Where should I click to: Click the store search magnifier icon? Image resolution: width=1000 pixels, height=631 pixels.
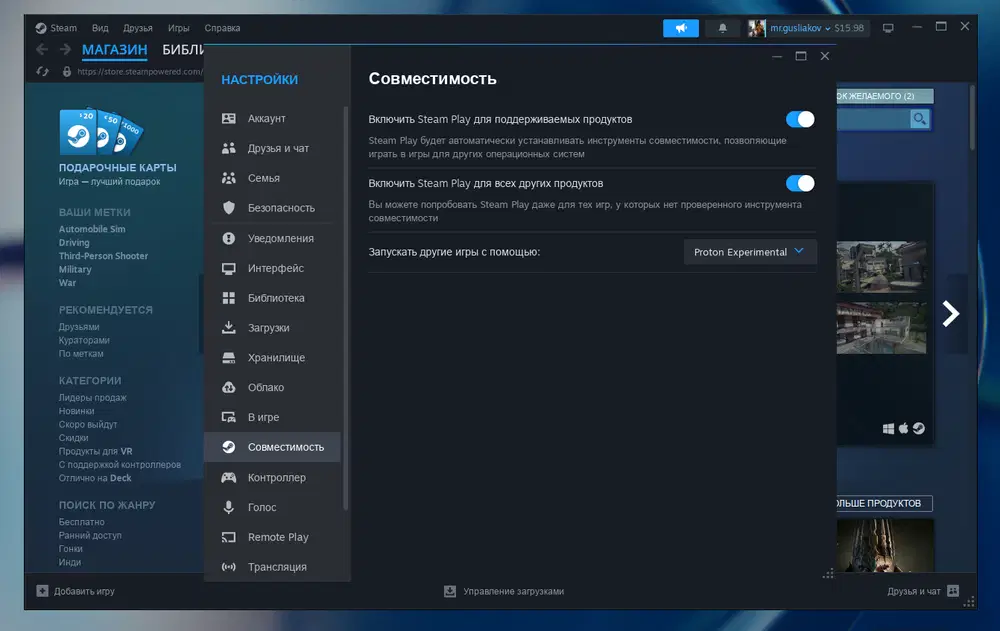[x=919, y=119]
